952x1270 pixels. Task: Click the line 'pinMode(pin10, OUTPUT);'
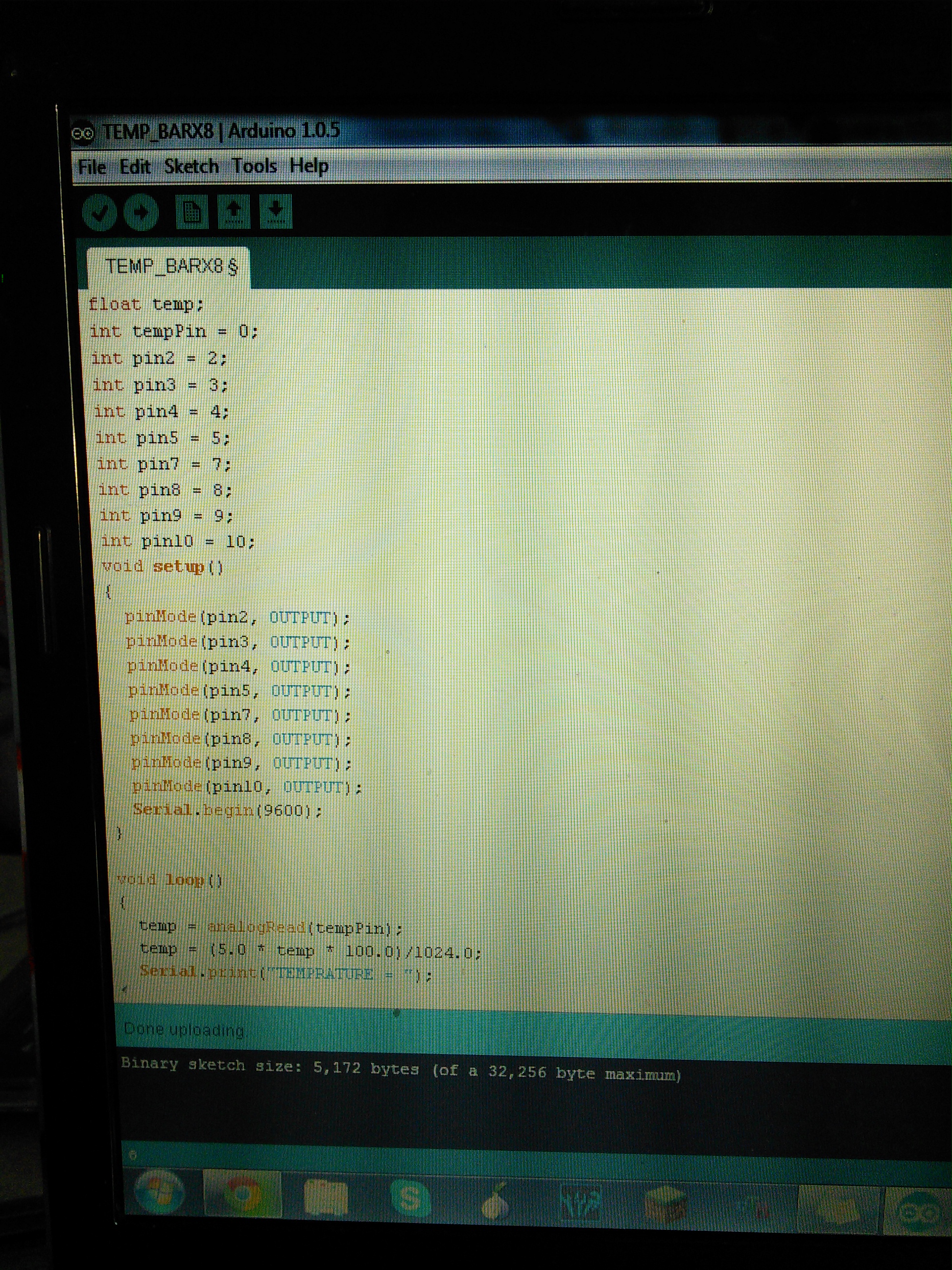pos(247,787)
